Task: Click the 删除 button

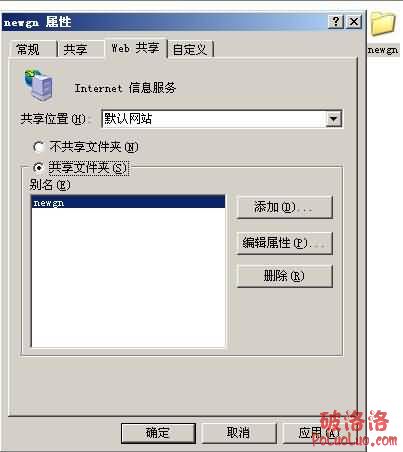Action: coord(284,276)
